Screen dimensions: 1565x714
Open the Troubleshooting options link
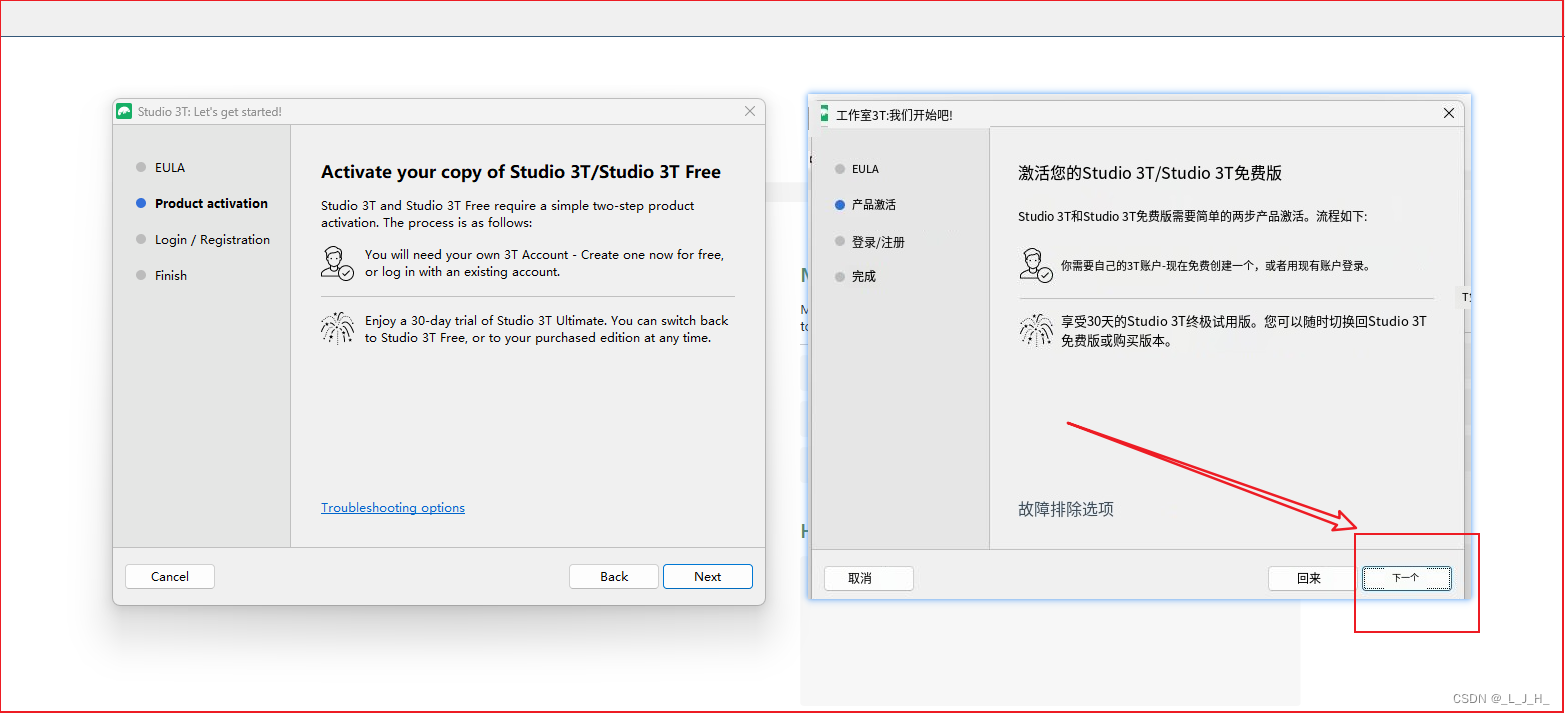click(393, 508)
